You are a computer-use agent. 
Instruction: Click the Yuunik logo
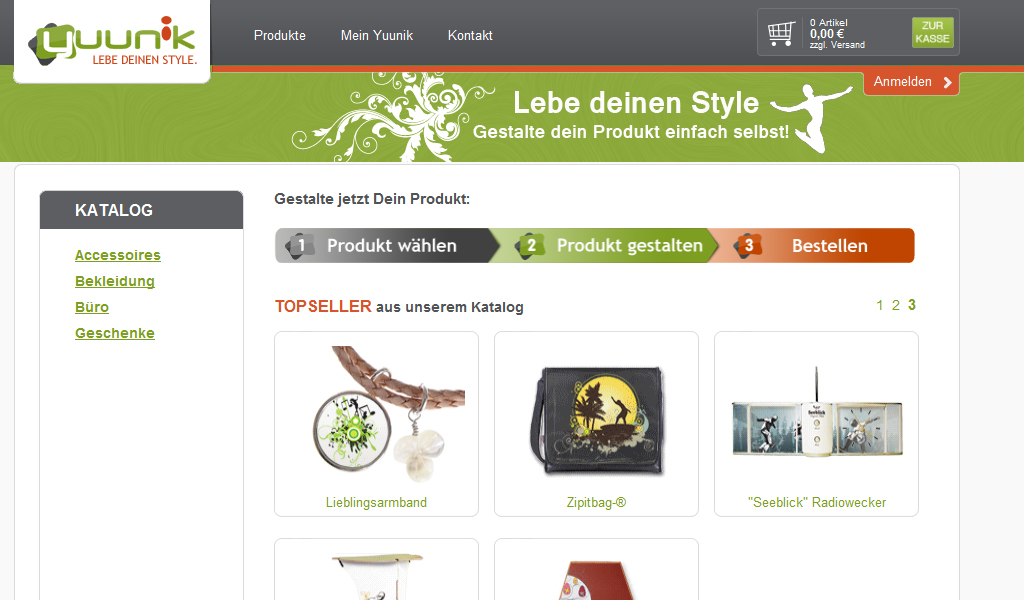coord(112,42)
